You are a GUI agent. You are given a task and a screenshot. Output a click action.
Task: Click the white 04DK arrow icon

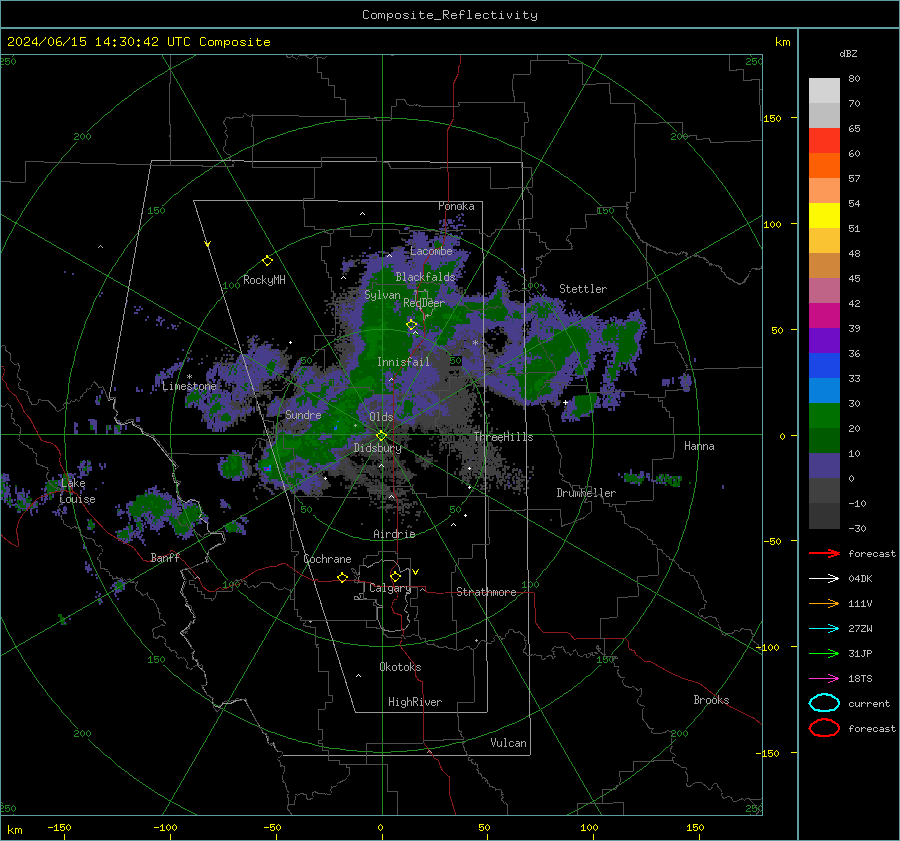(x=824, y=579)
